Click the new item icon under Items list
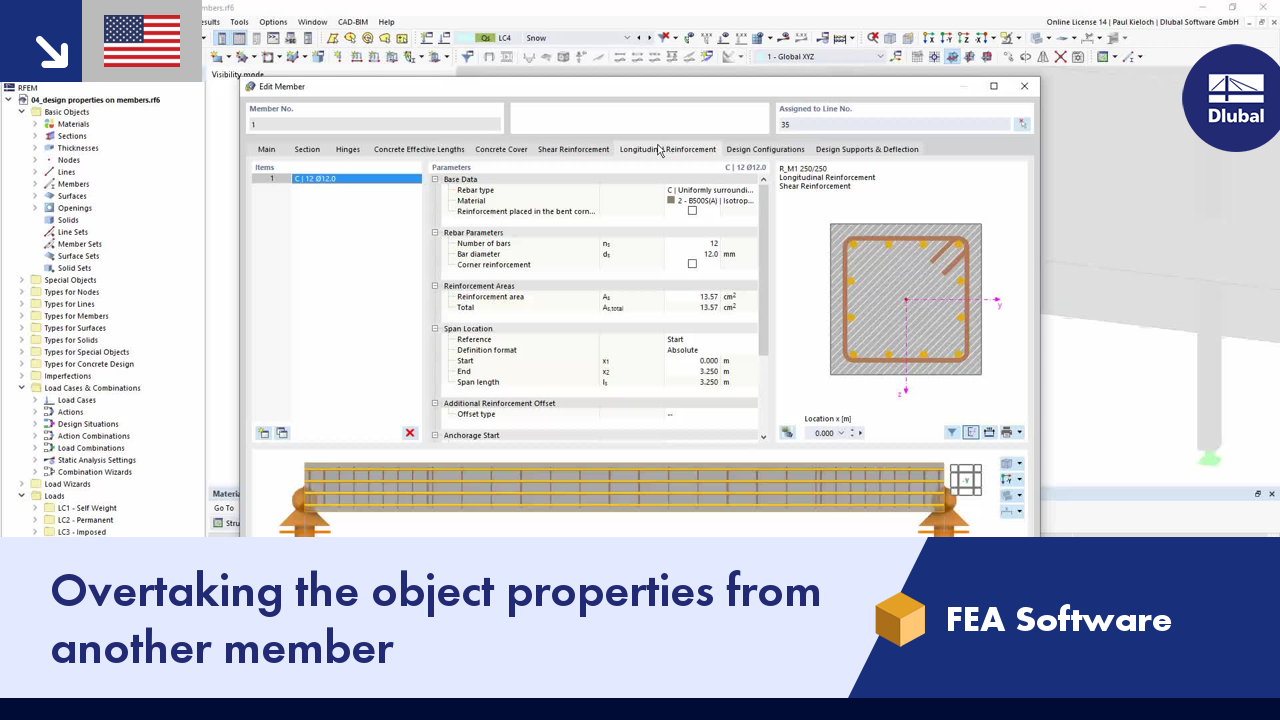Screen dimensions: 1280x720 point(263,433)
